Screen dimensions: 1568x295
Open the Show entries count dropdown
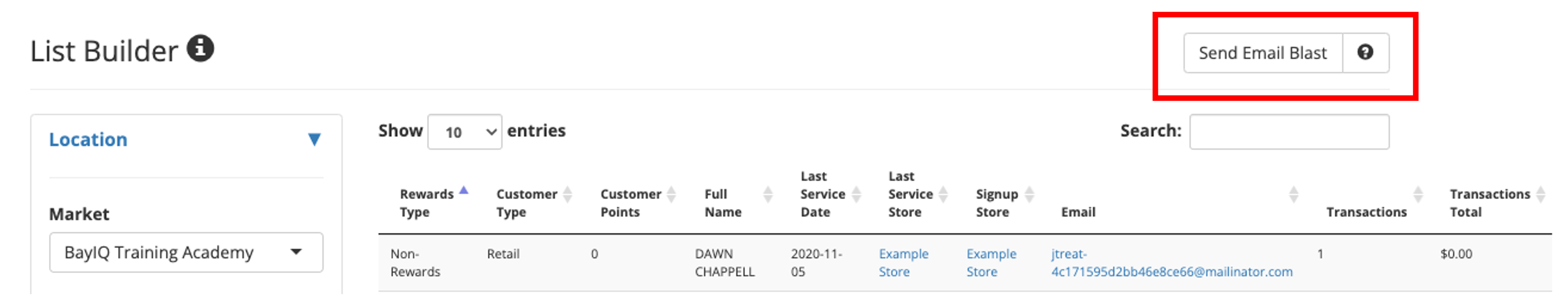464,132
